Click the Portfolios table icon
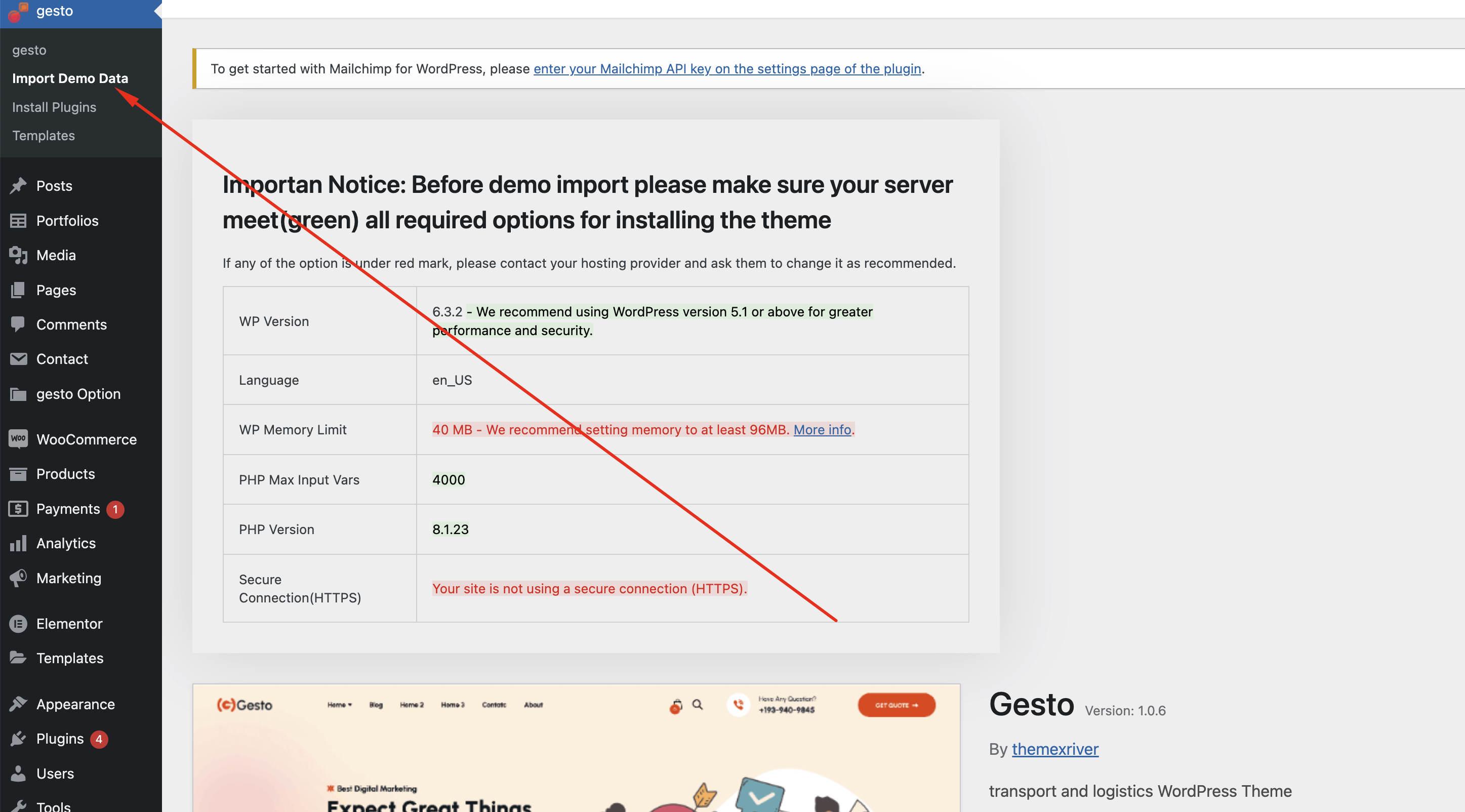 (18, 221)
